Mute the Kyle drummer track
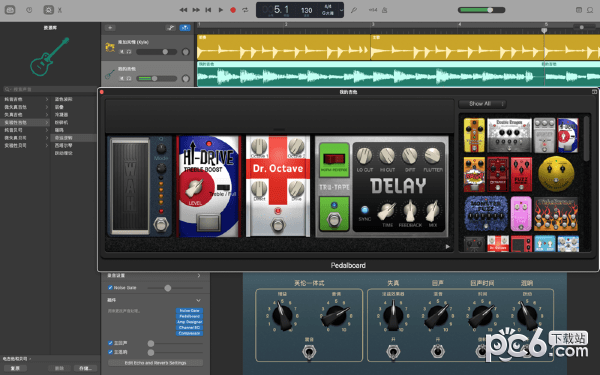 pyautogui.click(x=122, y=52)
